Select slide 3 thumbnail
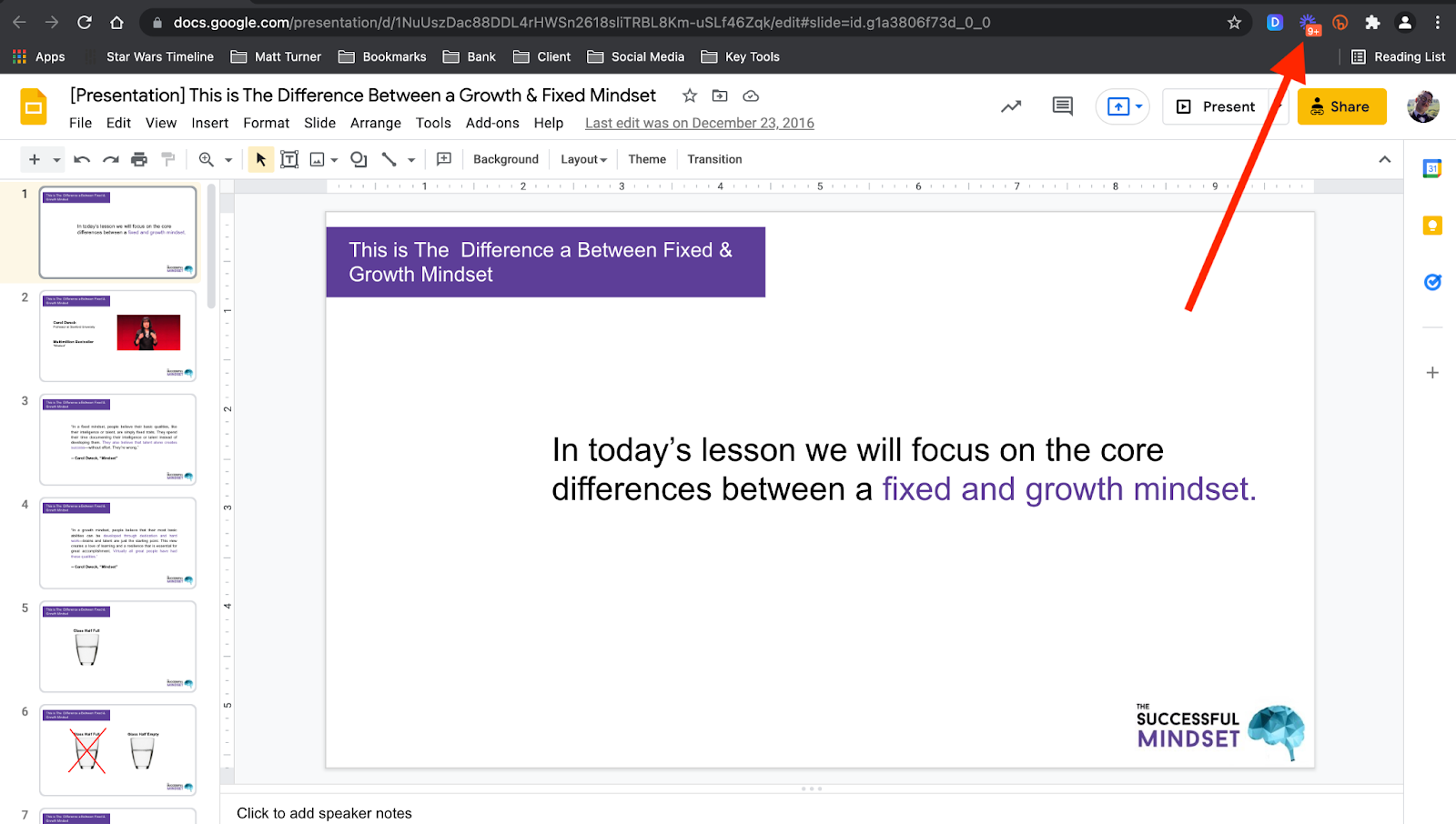Image resolution: width=1456 pixels, height=824 pixels. point(117,439)
